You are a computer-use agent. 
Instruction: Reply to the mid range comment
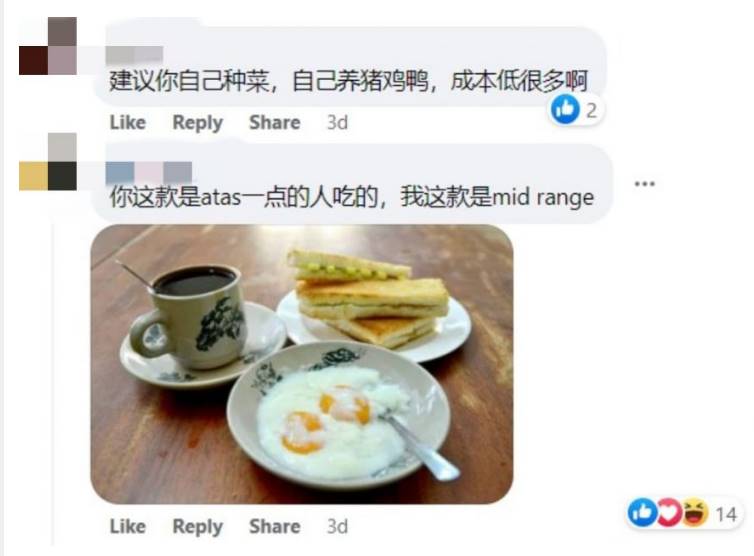pos(197,527)
